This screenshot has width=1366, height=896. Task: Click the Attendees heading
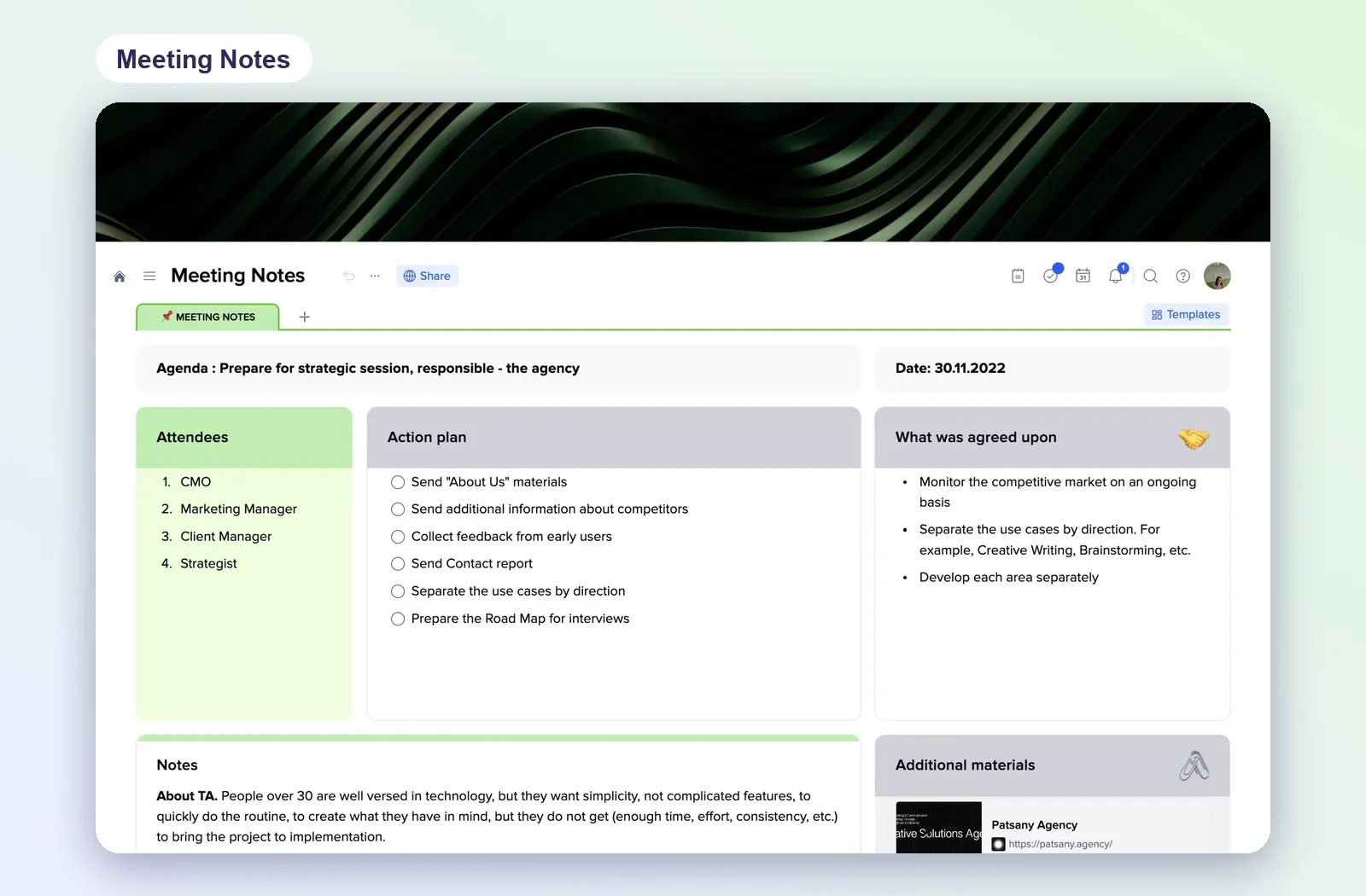pyautogui.click(x=192, y=438)
